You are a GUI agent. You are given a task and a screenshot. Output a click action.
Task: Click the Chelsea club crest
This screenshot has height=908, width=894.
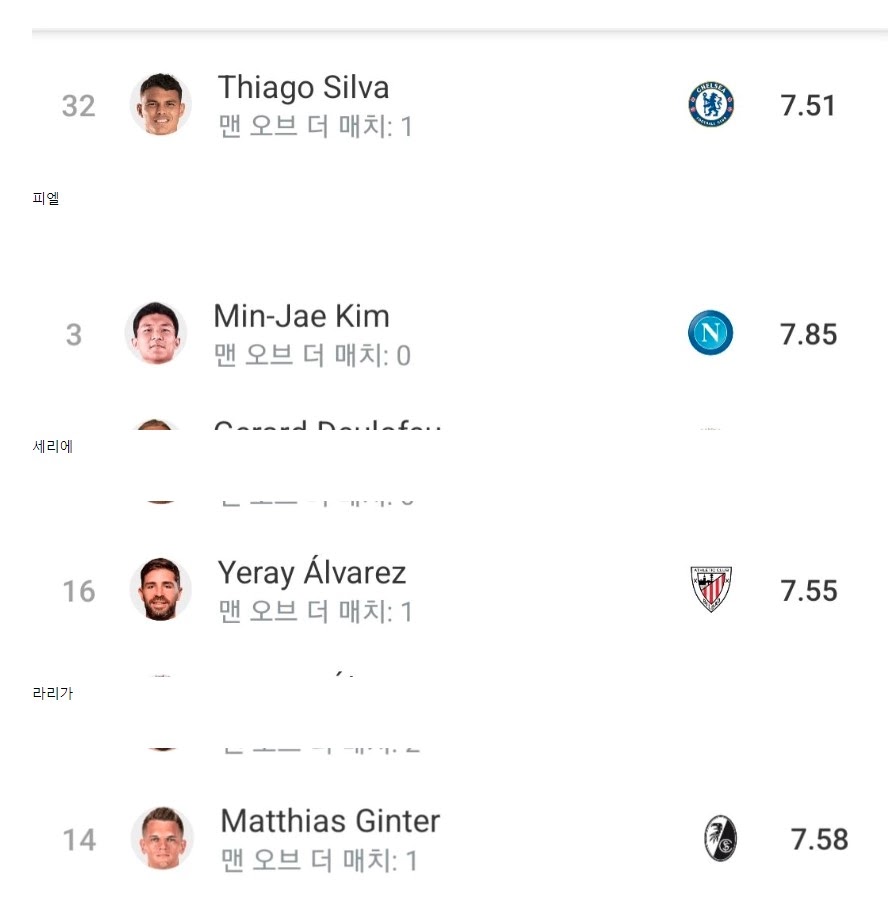tap(711, 104)
